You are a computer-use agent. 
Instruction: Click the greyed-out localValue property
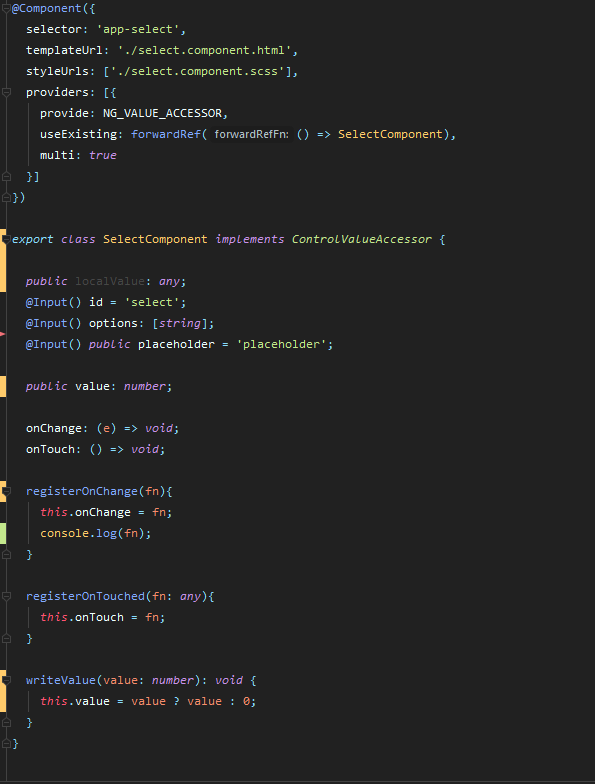(110, 282)
